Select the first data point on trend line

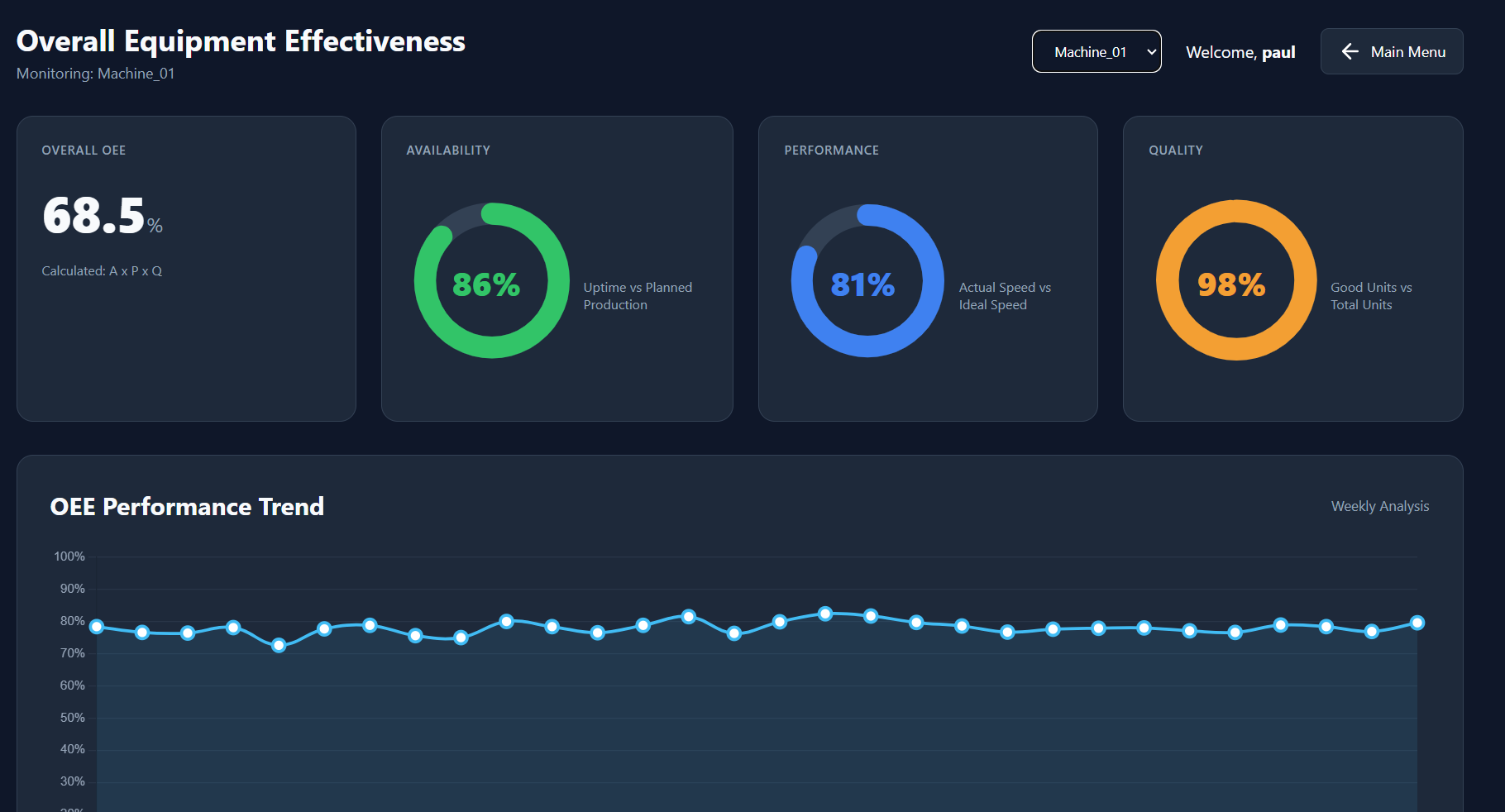click(97, 627)
